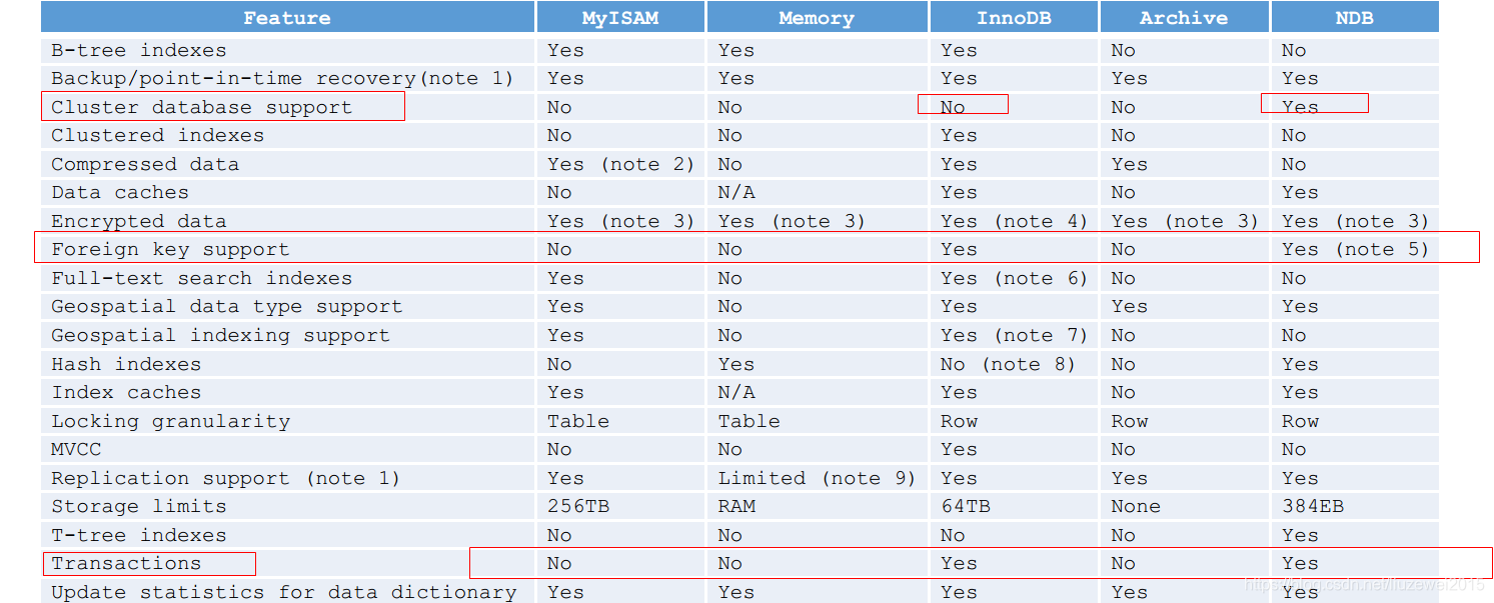Select 'Replication support (note 1)' label
The width and height of the screenshot is (1494, 603).
(226, 478)
